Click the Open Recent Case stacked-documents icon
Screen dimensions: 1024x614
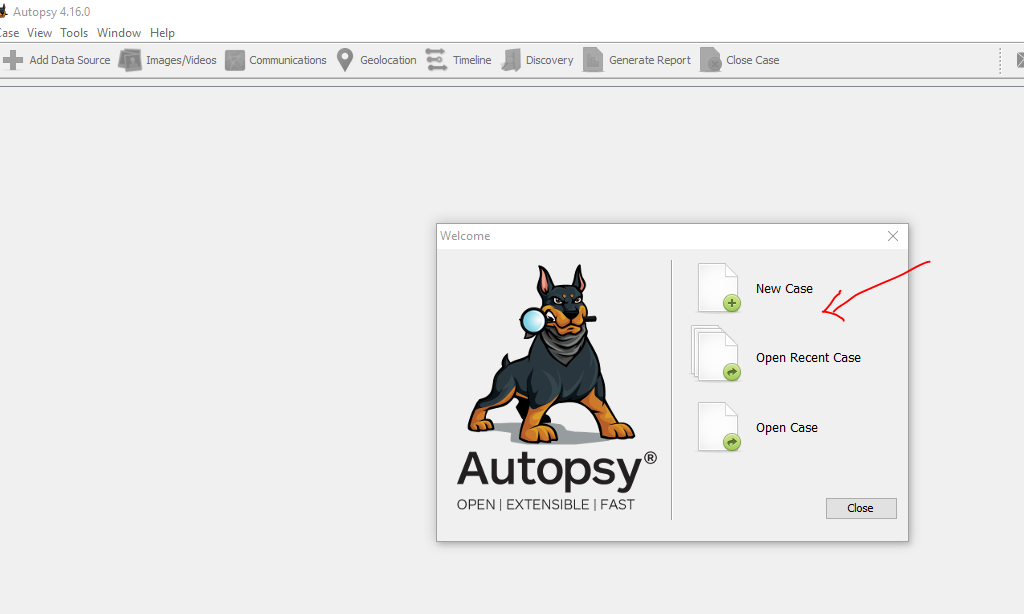point(716,353)
